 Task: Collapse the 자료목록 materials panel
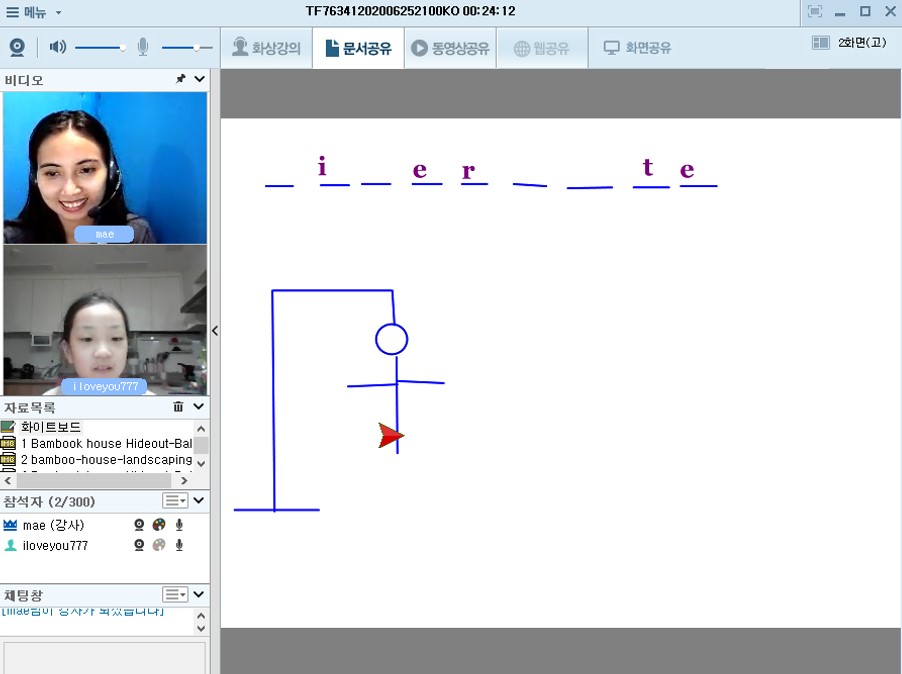[199, 407]
